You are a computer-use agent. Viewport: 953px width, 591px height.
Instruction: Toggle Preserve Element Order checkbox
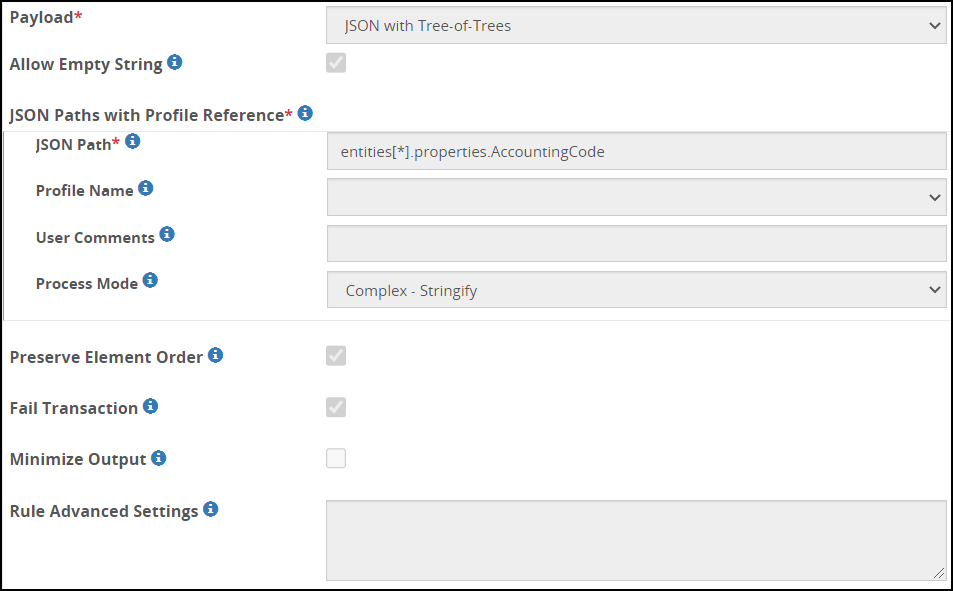click(x=336, y=356)
